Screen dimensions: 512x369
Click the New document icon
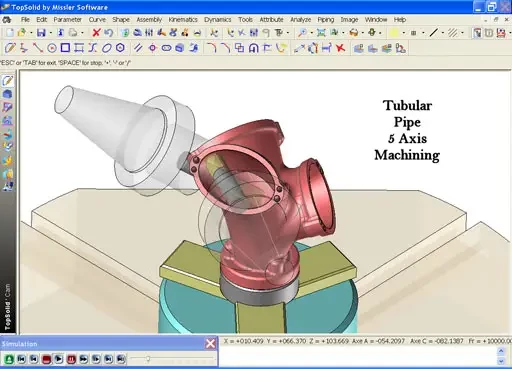click(10, 33)
